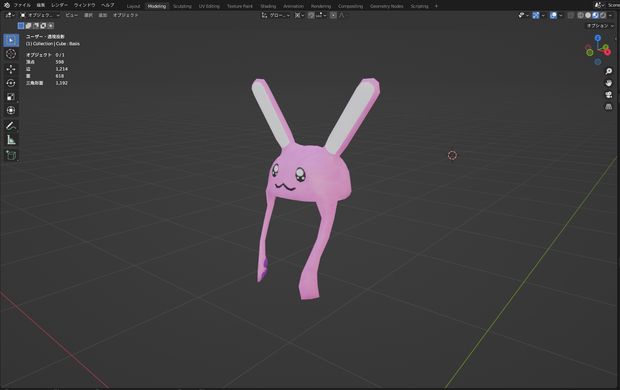Click the Blender logo menu icon
620x390 pixels.
[7, 5]
